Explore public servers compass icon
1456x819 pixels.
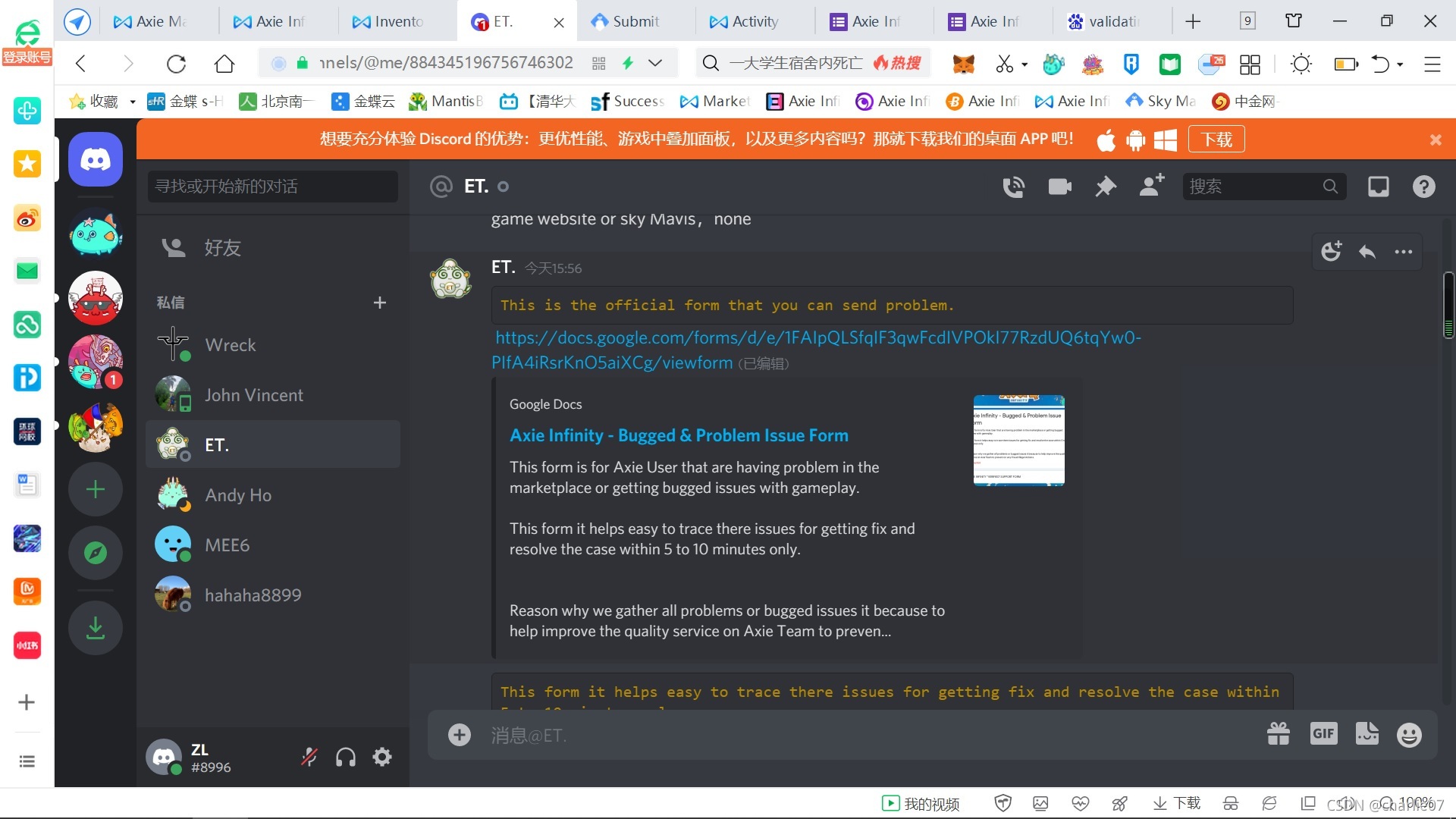point(96,553)
